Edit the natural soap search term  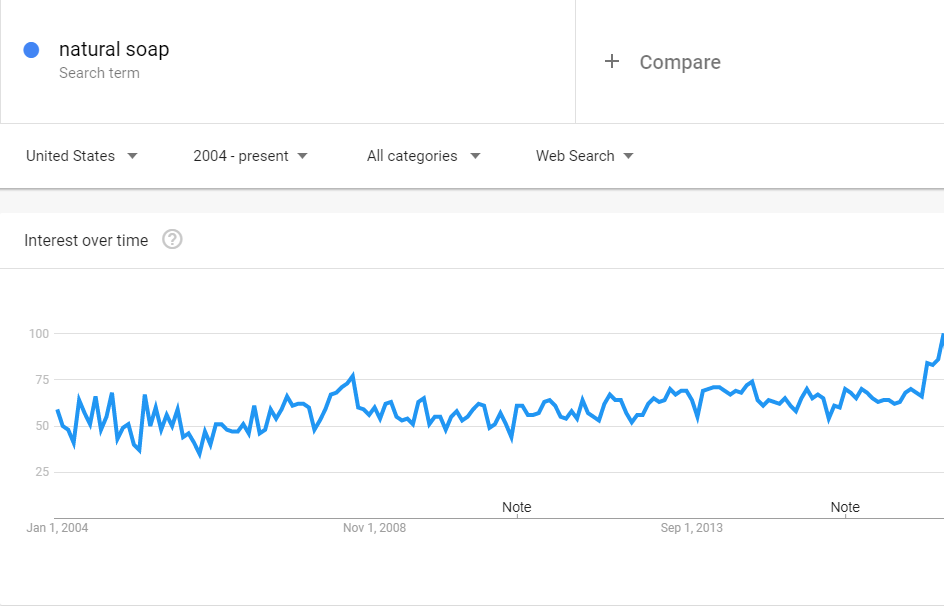tap(114, 49)
